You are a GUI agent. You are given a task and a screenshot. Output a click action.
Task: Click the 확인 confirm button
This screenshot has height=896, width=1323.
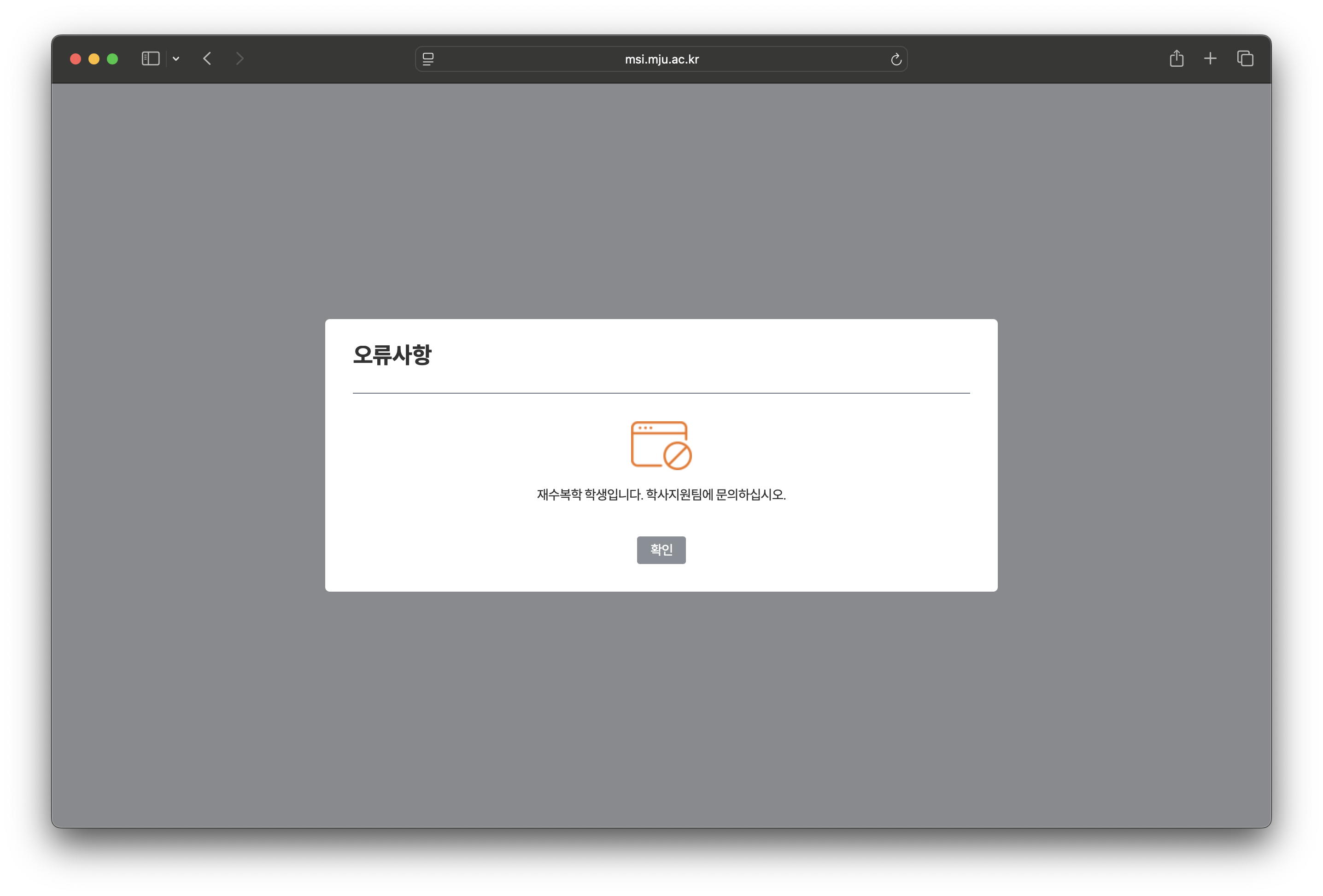[661, 550]
